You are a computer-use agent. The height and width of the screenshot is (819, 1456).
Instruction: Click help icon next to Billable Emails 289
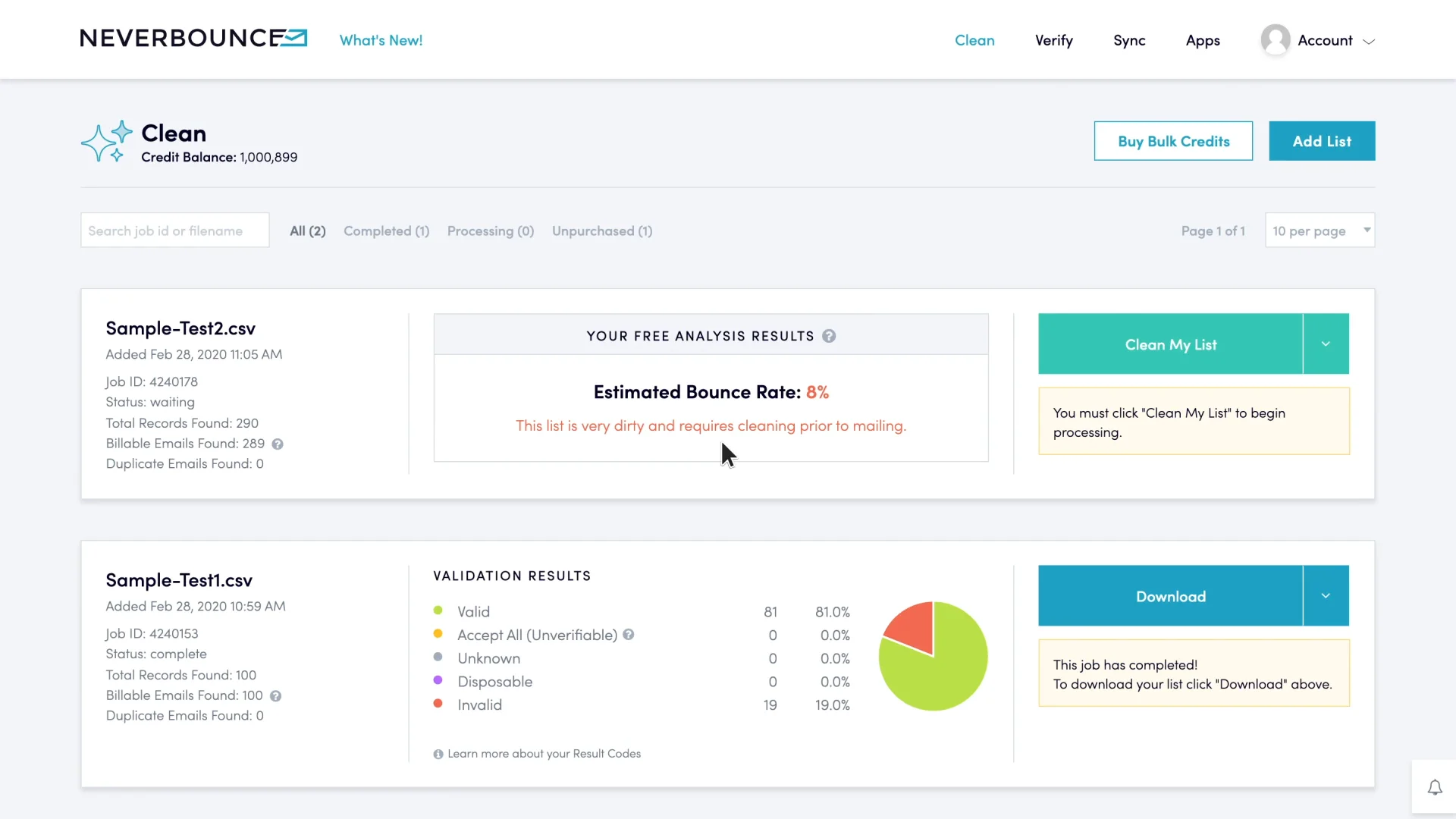pos(278,444)
